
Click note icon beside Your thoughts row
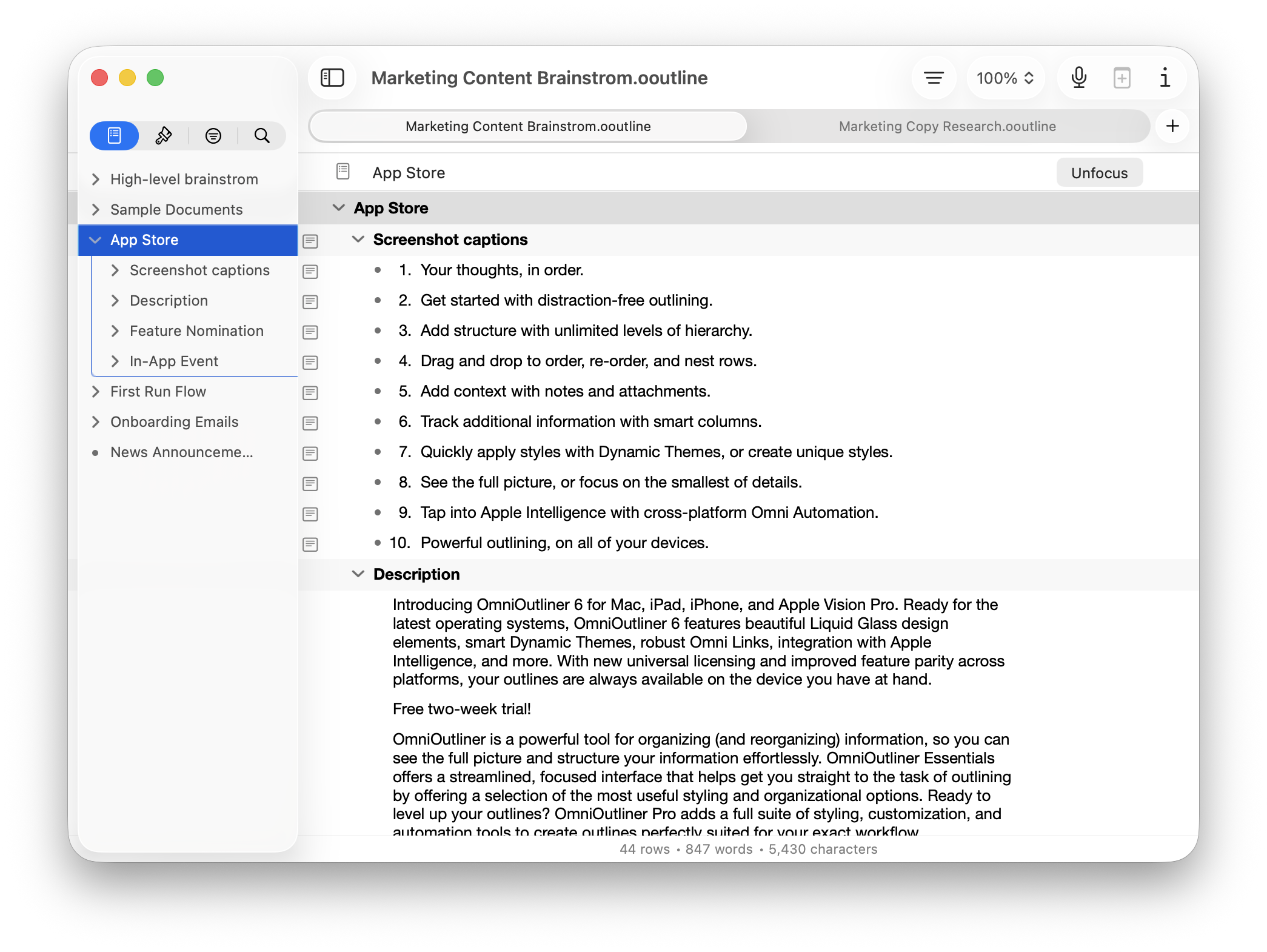click(x=310, y=271)
